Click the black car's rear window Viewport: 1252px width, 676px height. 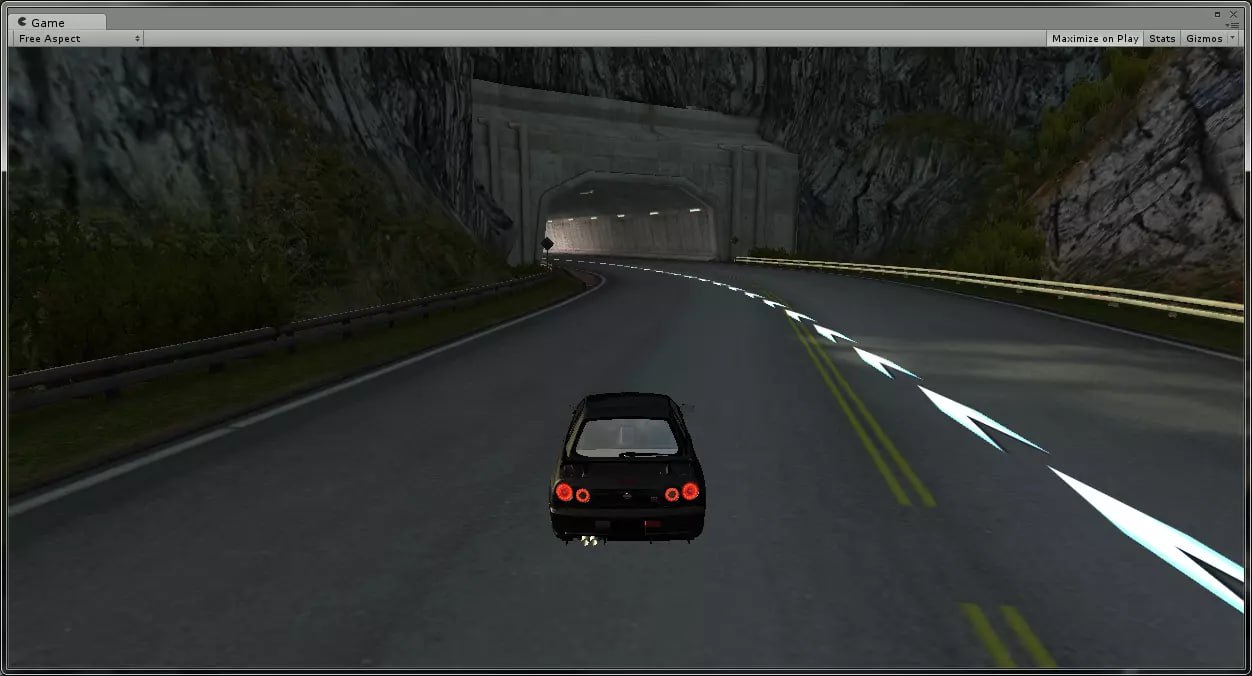pyautogui.click(x=627, y=436)
